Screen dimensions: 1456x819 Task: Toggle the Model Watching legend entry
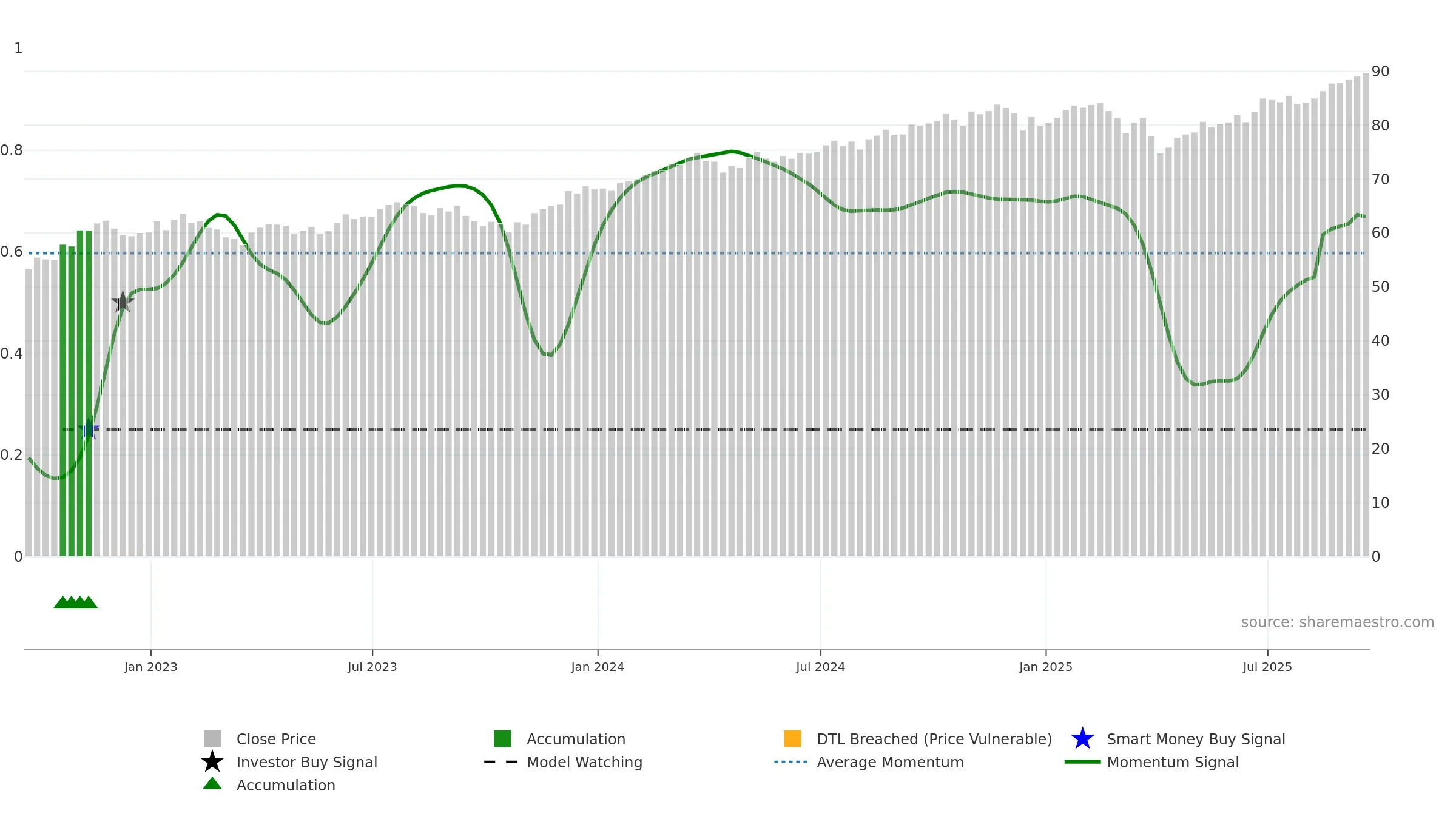[x=563, y=762]
